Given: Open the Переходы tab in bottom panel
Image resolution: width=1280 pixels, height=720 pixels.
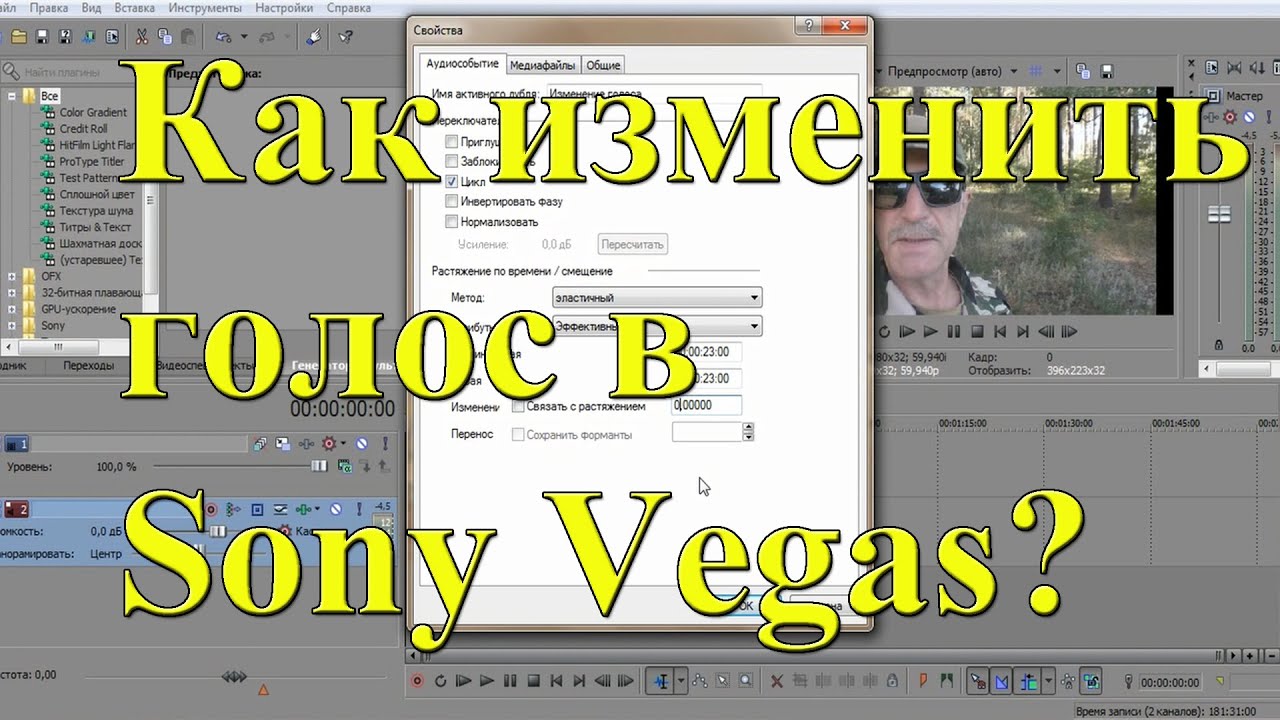Looking at the screenshot, I should click(x=88, y=366).
